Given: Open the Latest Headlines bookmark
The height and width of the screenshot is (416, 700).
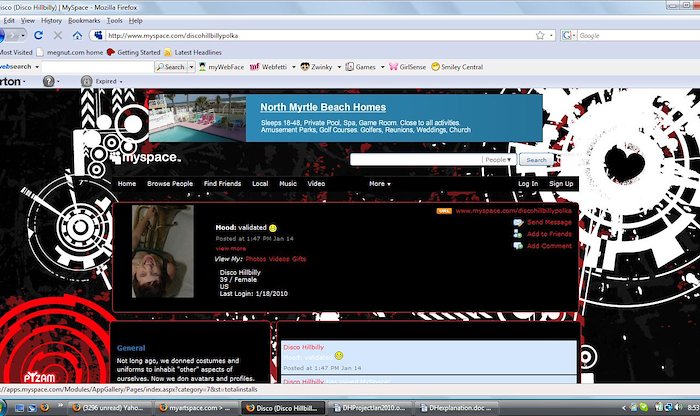Looking at the screenshot, I should pyautogui.click(x=193, y=52).
